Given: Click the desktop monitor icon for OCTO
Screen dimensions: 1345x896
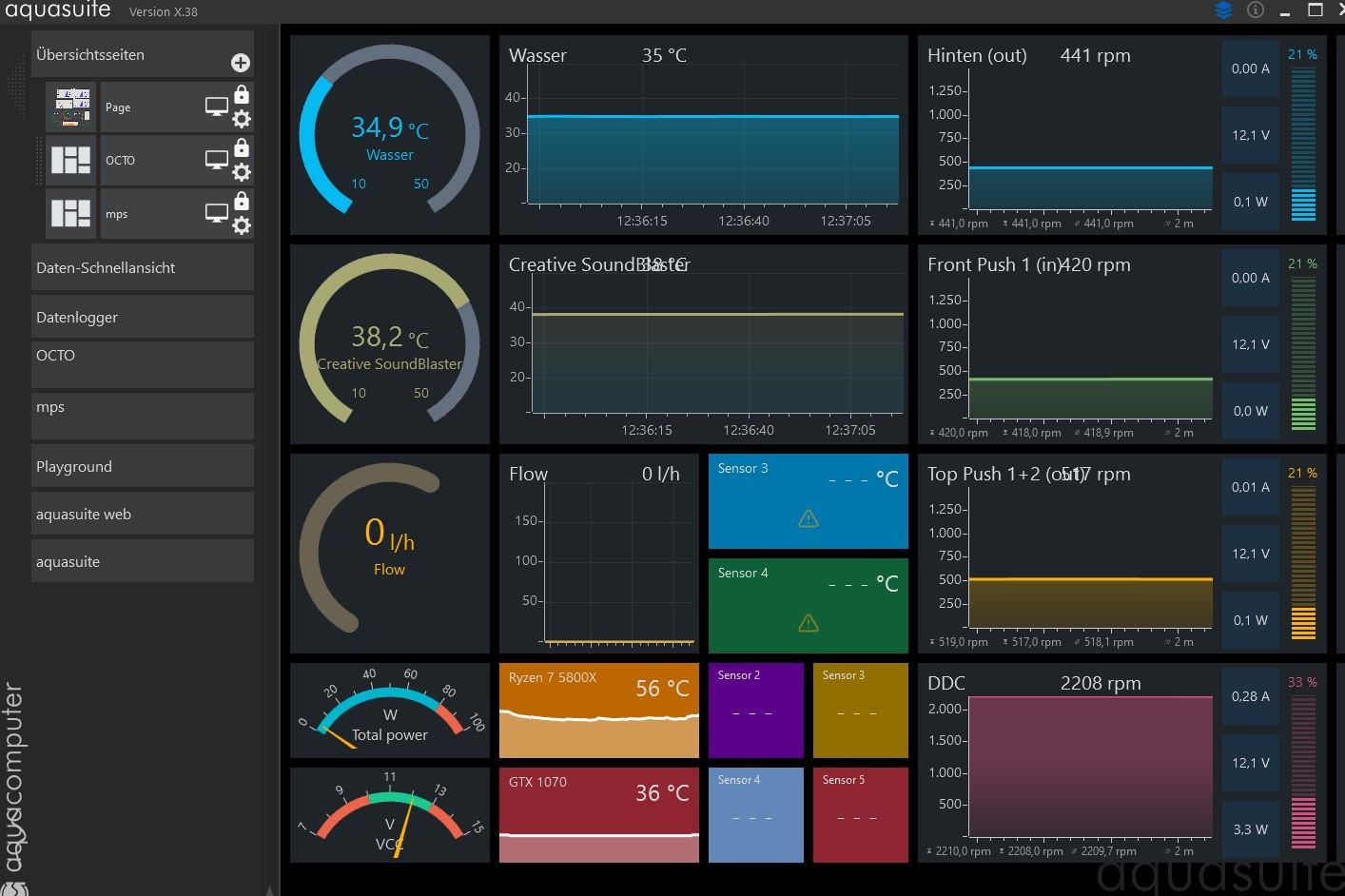Looking at the screenshot, I should click(x=217, y=160).
